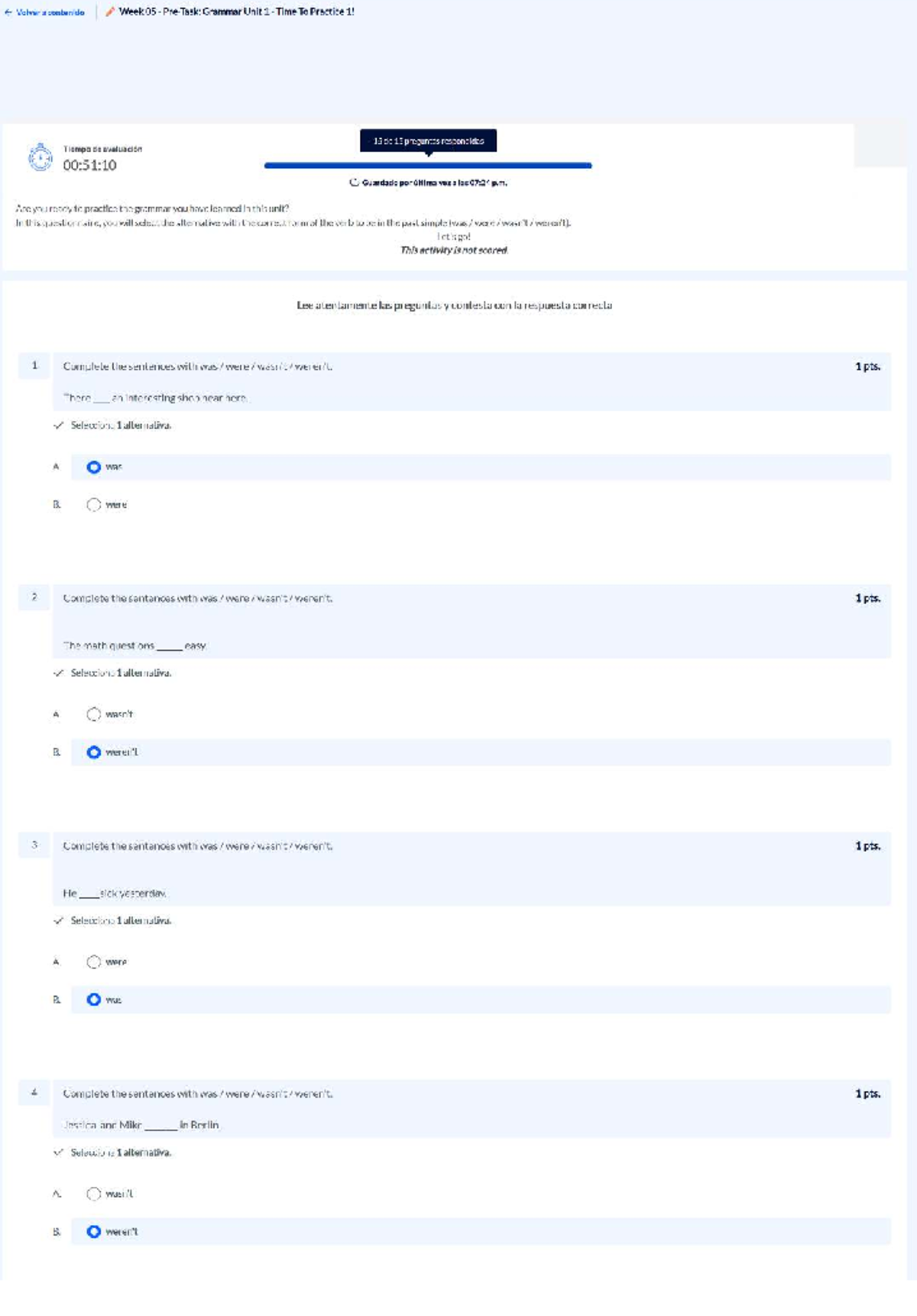Pick 'wasn't' radio option in question 4
This screenshot has height=1316, width=917.
click(x=94, y=1194)
